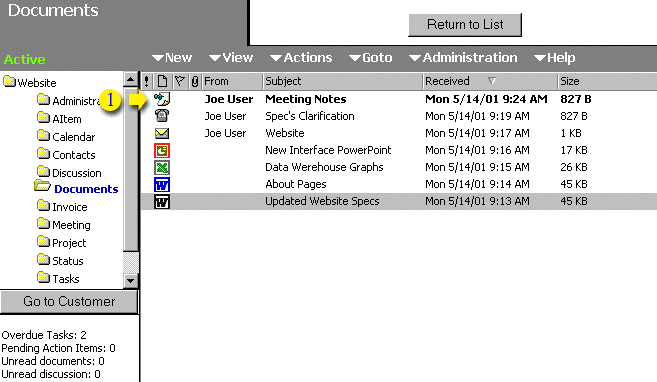Toggle sort arrow in Received column
Viewport: 657px width, 382px height.
click(x=492, y=80)
